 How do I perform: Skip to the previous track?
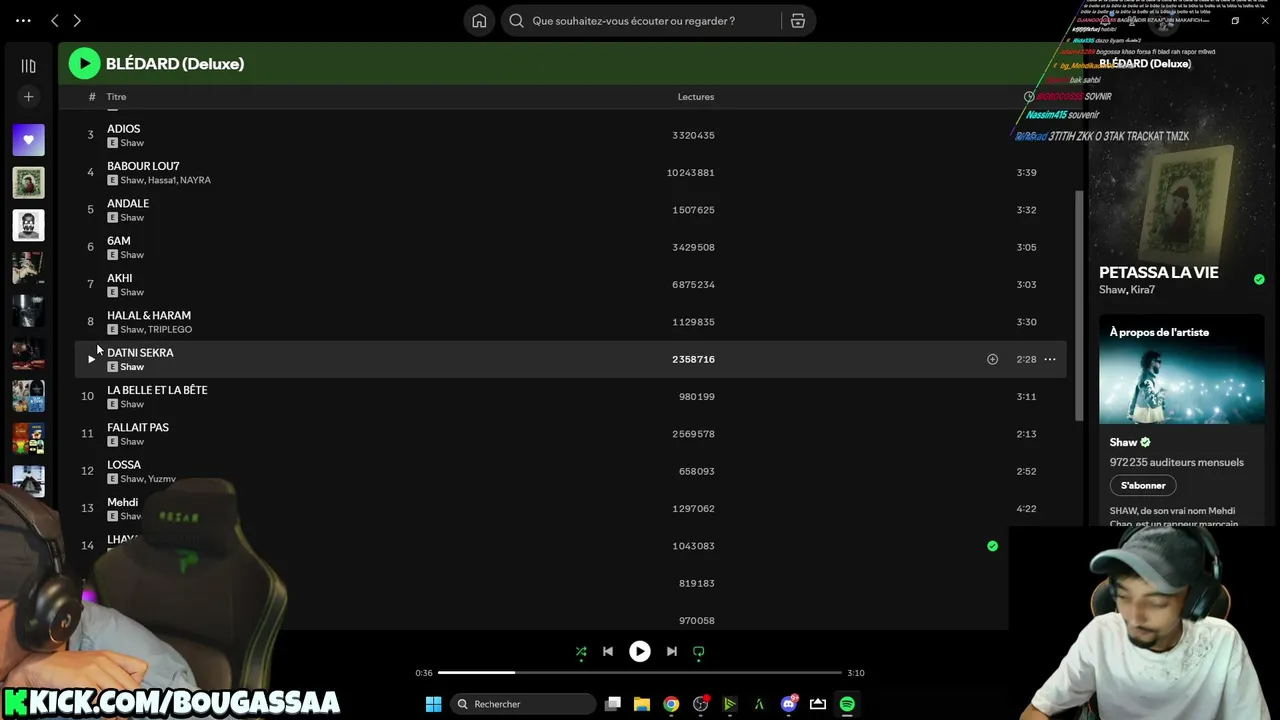click(x=608, y=651)
